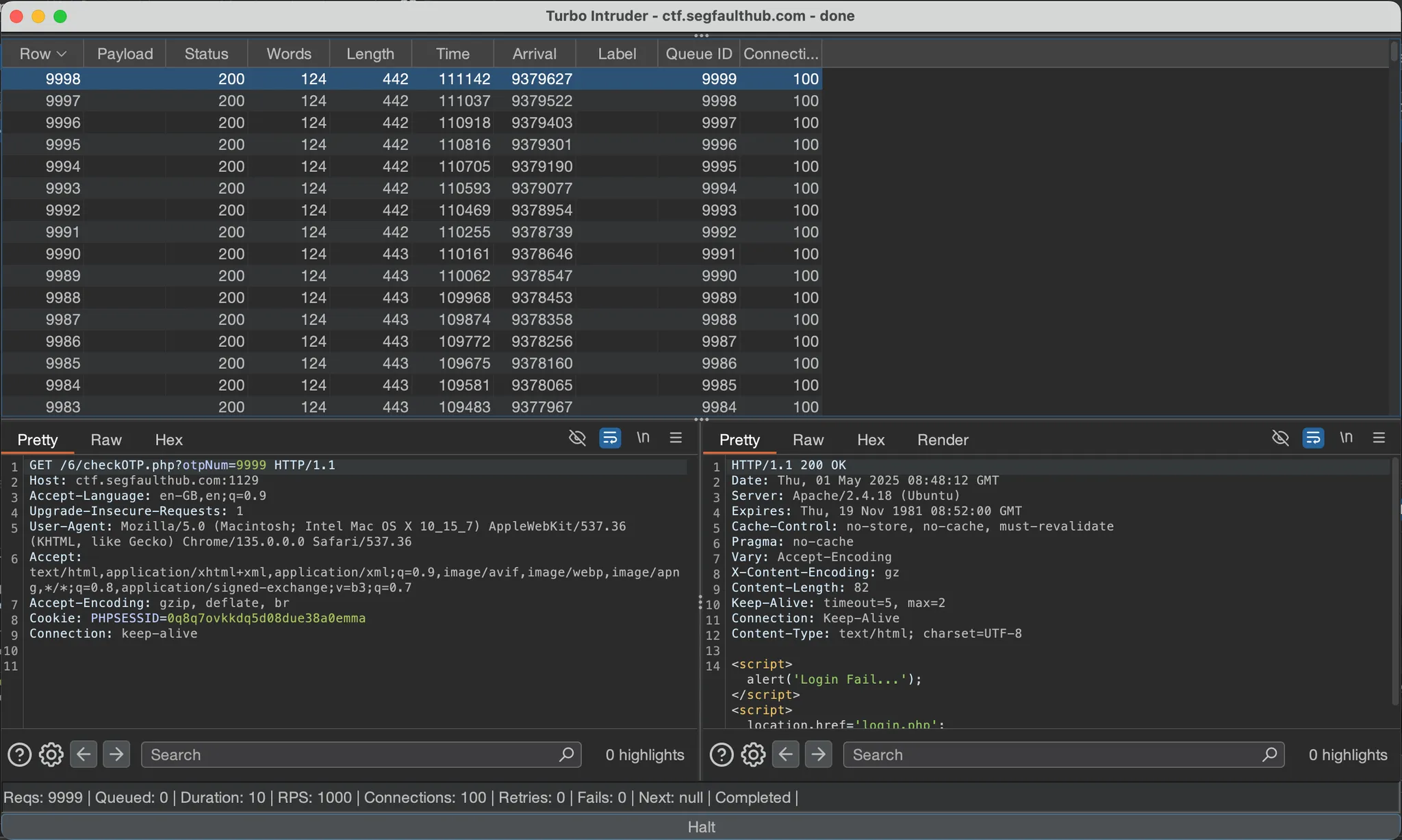Open response panel search settings gear
The height and width of the screenshot is (840, 1402).
point(753,754)
